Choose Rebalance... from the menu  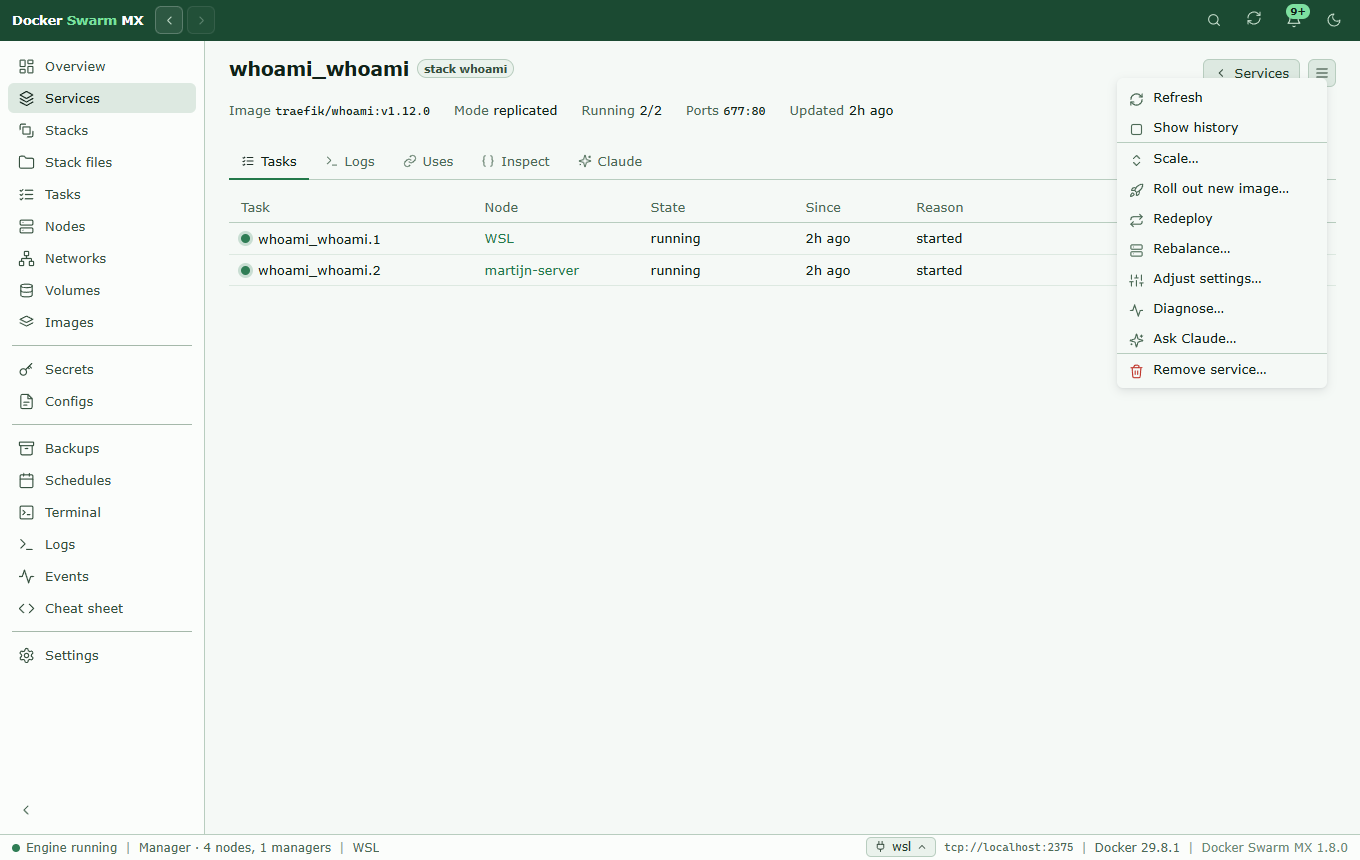1222,248
